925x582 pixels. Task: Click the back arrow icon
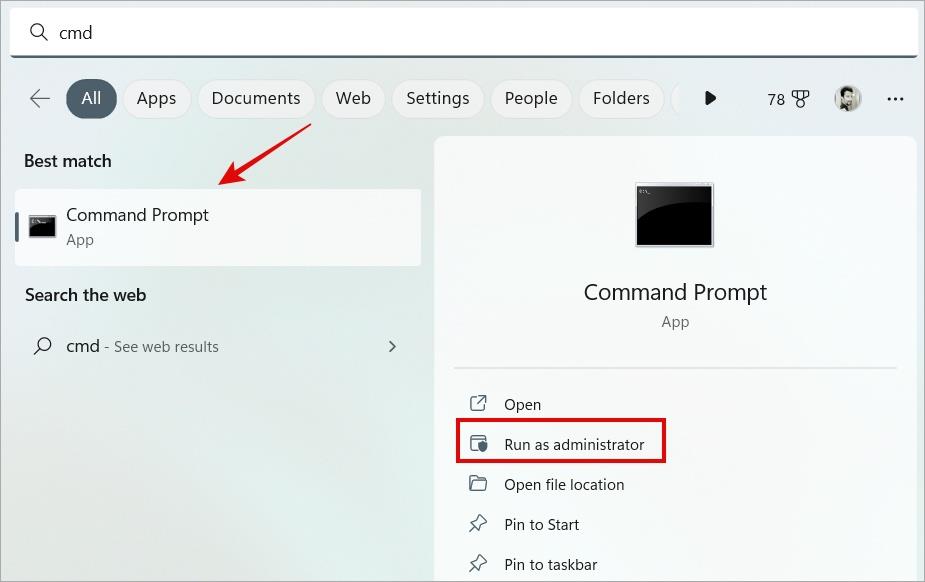tap(40, 98)
